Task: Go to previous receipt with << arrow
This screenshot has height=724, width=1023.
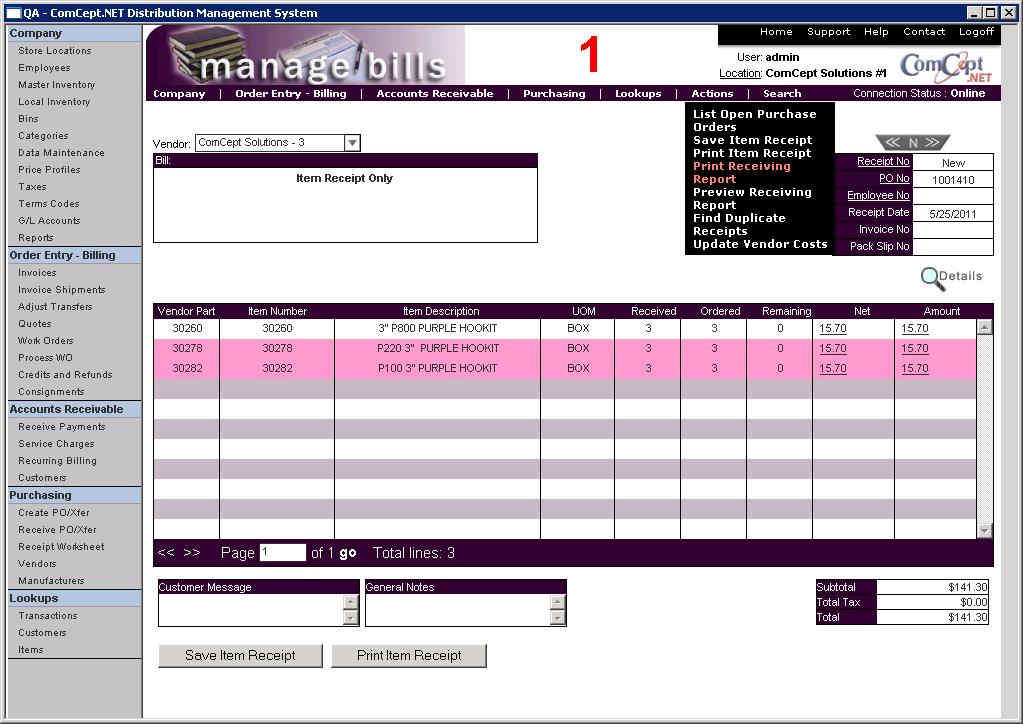Action: tap(892, 143)
